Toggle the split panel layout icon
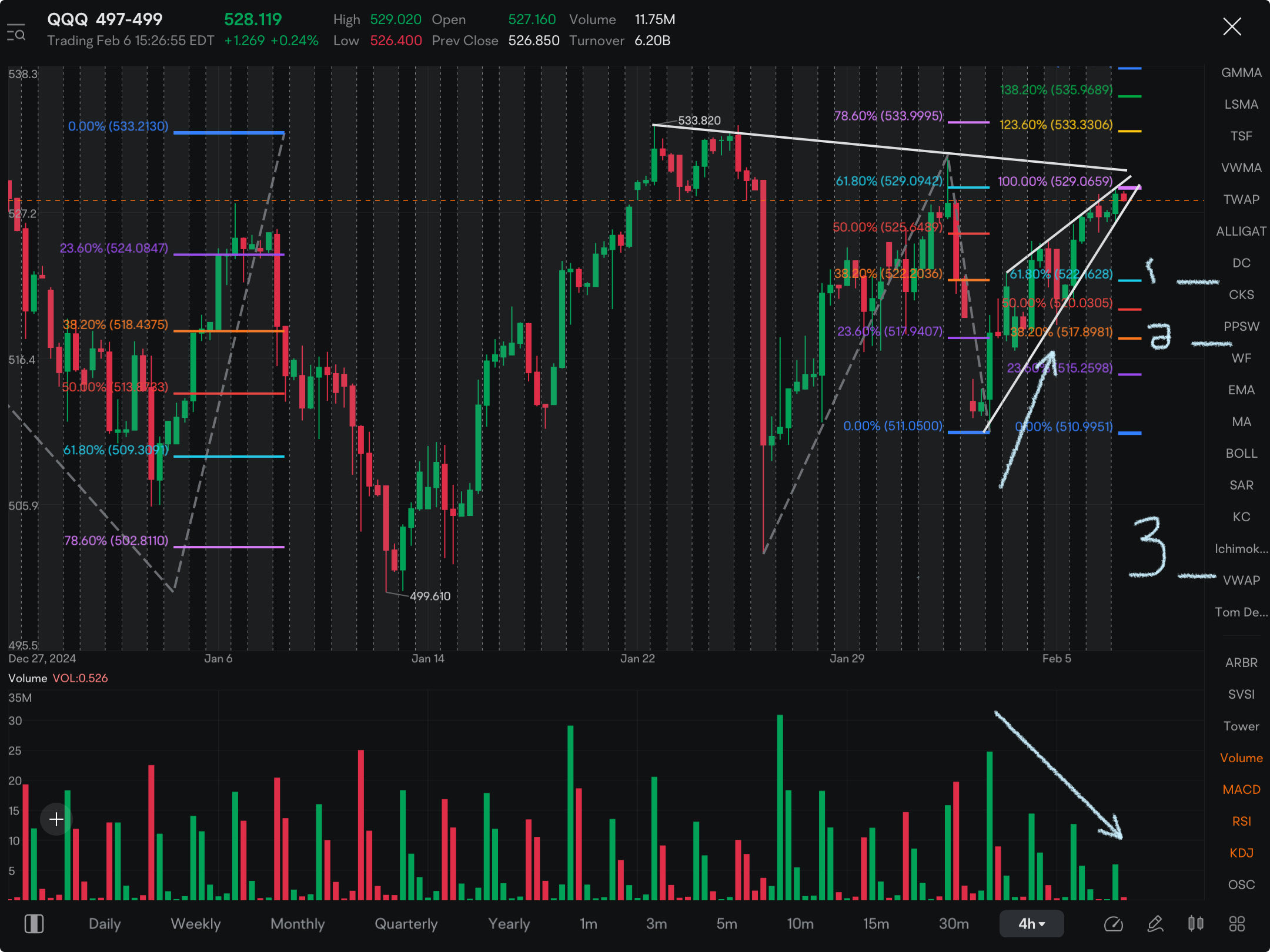 tap(34, 924)
